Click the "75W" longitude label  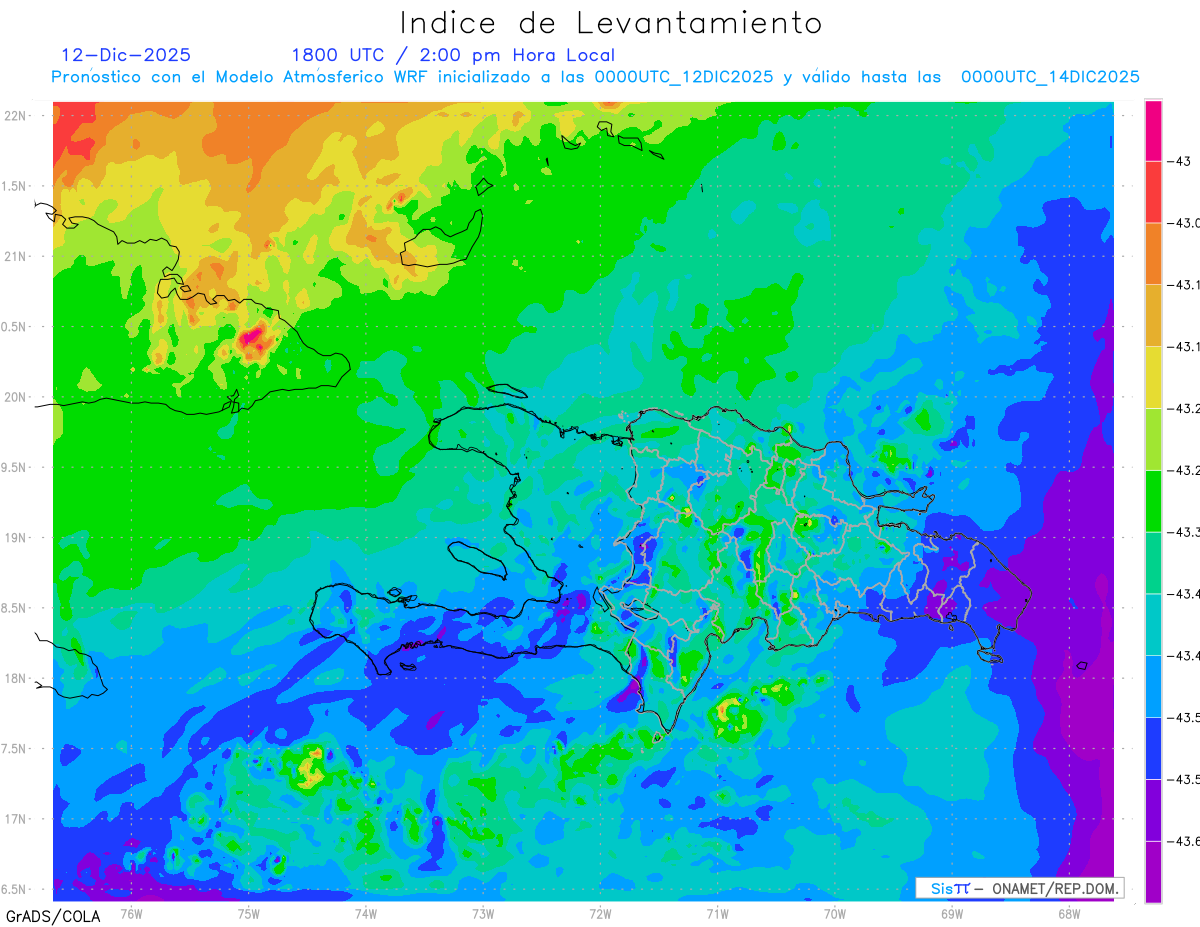tap(249, 913)
